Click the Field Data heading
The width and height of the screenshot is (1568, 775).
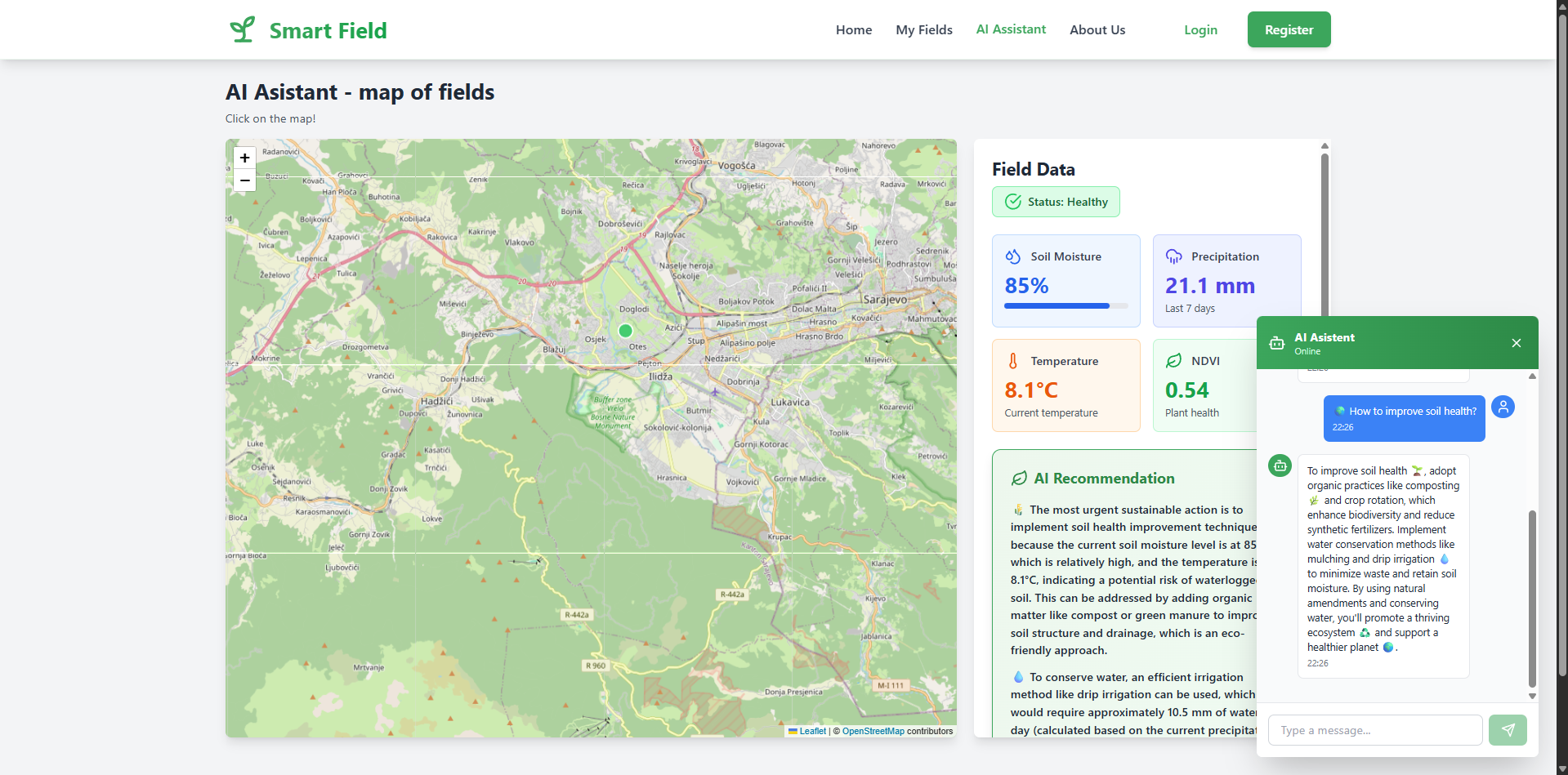tap(1034, 169)
